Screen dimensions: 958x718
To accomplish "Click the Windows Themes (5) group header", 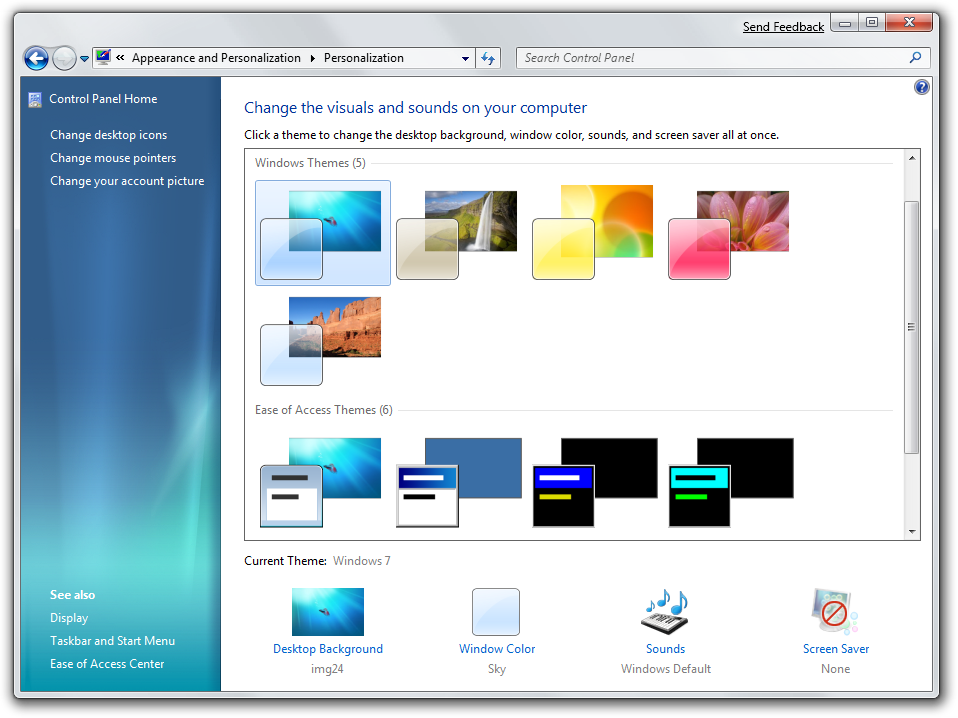I will click(x=310, y=163).
